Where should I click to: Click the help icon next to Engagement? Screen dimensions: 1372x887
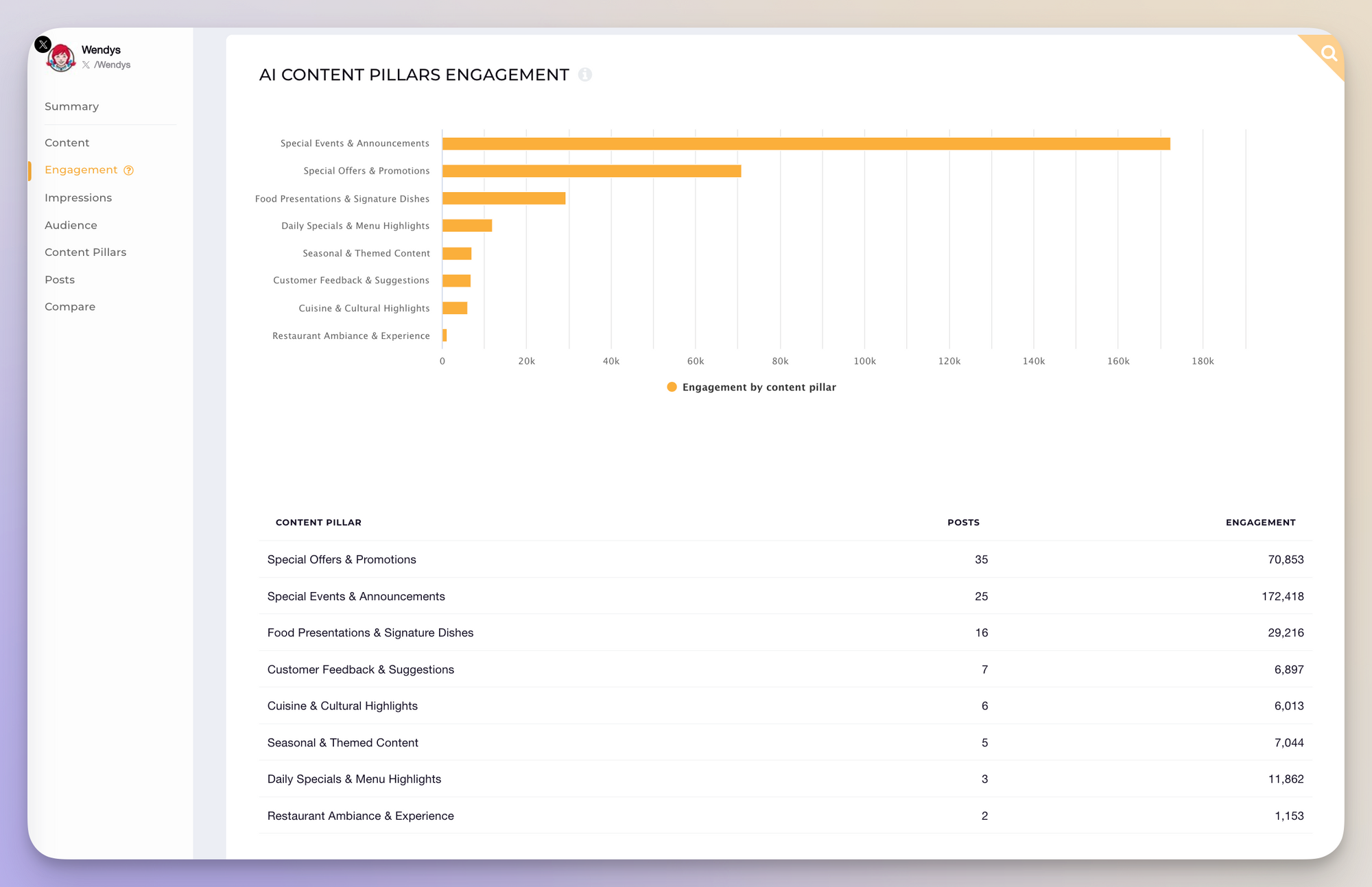128,170
